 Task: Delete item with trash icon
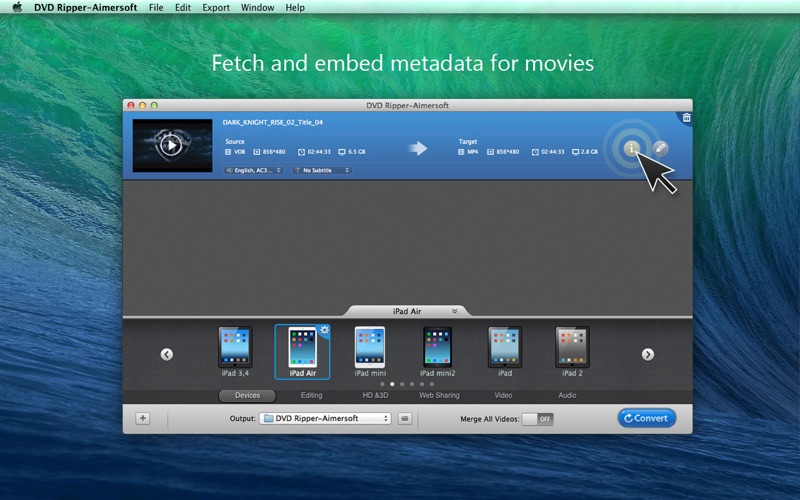point(686,118)
